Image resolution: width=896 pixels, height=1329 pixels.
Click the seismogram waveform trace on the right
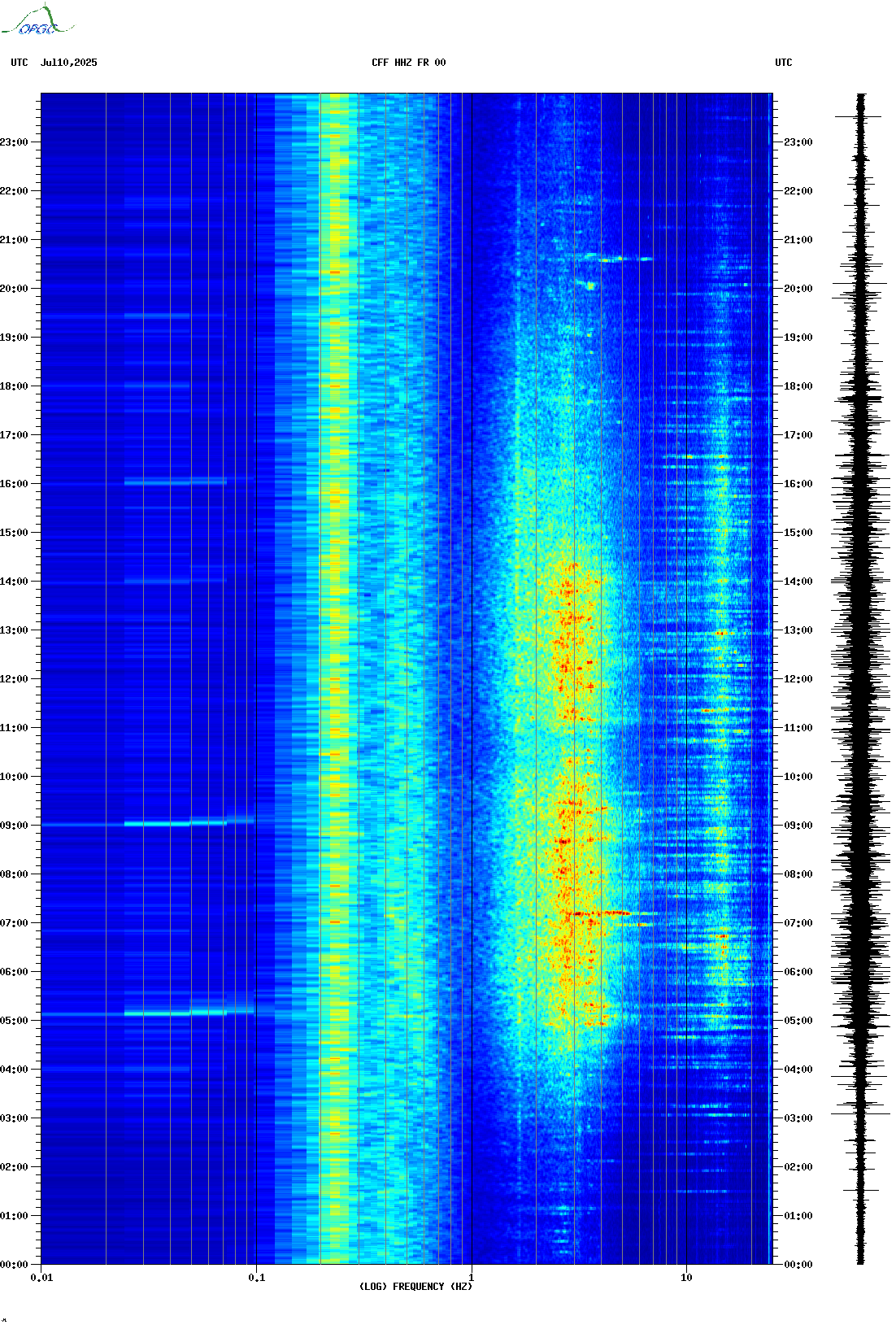coord(861,679)
